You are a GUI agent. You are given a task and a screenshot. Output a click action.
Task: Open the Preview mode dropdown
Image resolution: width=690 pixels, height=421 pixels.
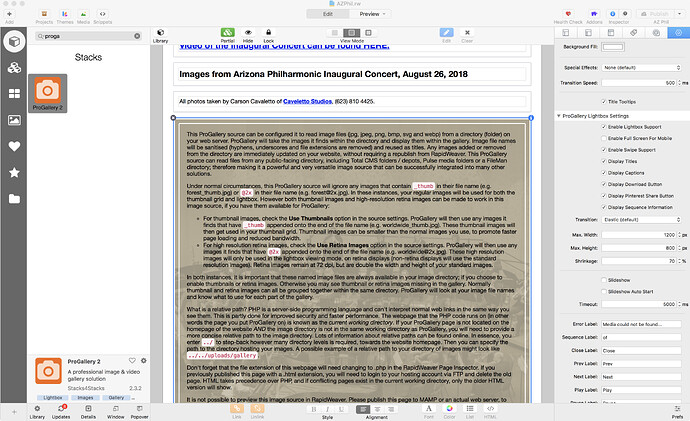click(x=372, y=14)
